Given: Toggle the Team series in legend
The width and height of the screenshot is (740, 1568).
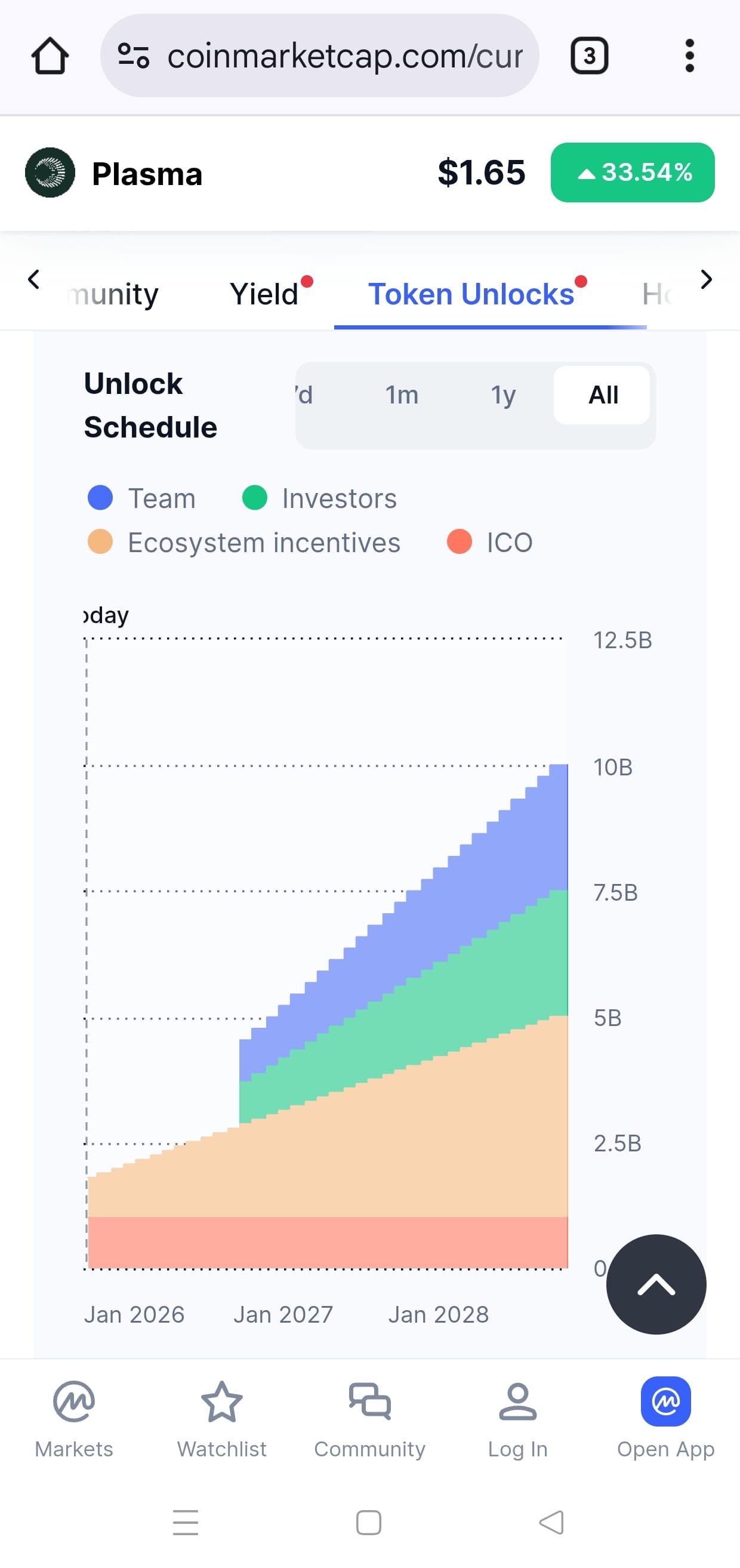Looking at the screenshot, I should [142, 498].
